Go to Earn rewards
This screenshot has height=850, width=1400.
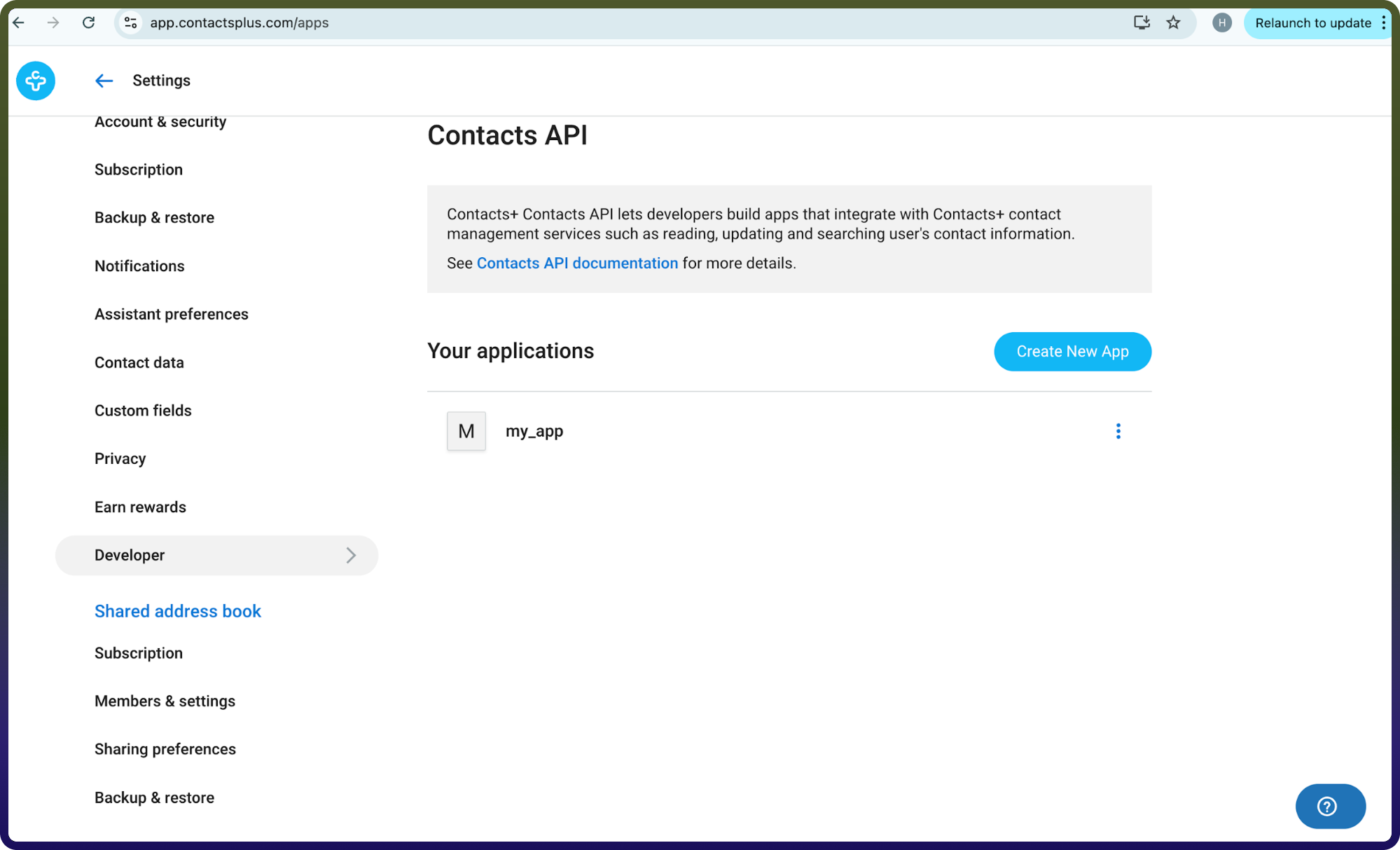(140, 507)
